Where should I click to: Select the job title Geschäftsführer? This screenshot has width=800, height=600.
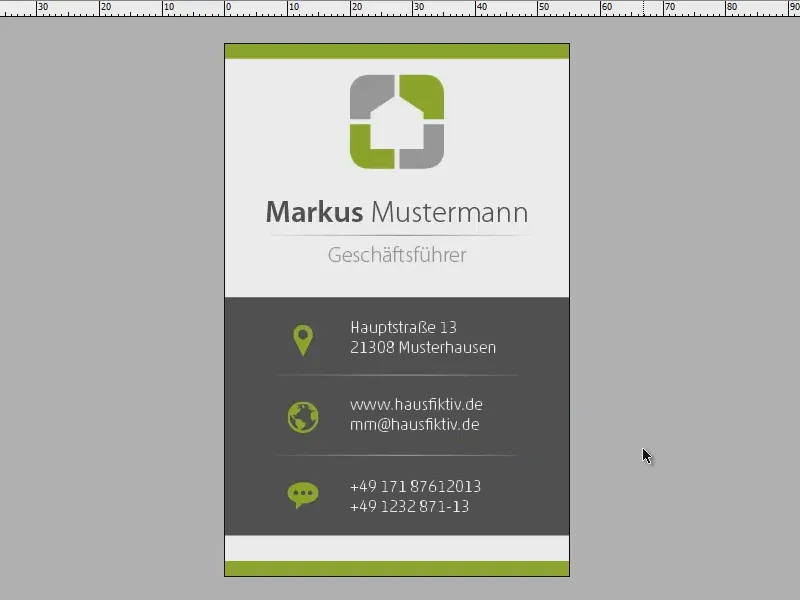pos(397,255)
